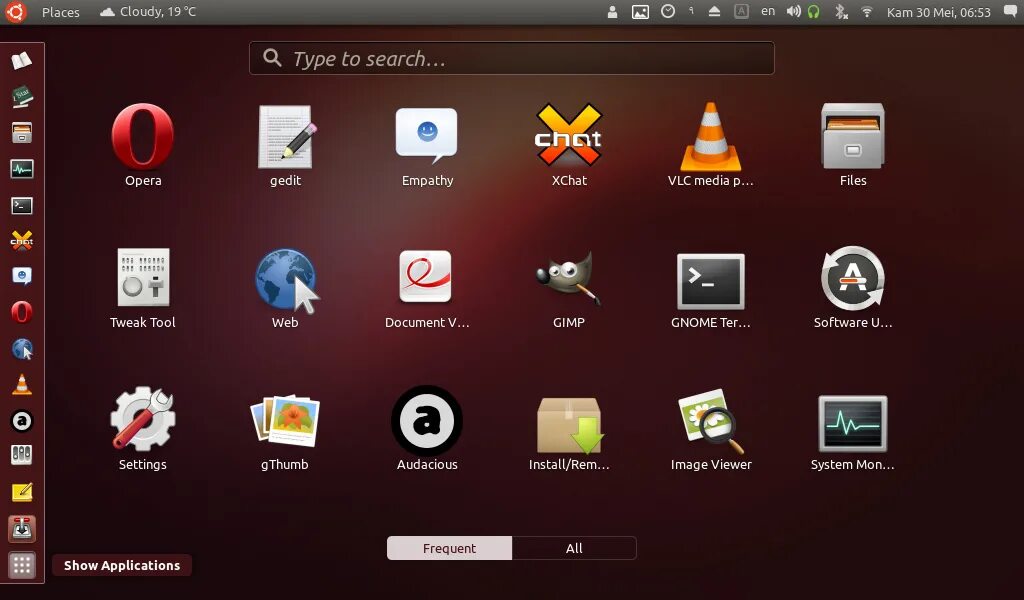Click the Ubuntu logo in the top bar
Screen dimensions: 1024x600
(x=16, y=12)
